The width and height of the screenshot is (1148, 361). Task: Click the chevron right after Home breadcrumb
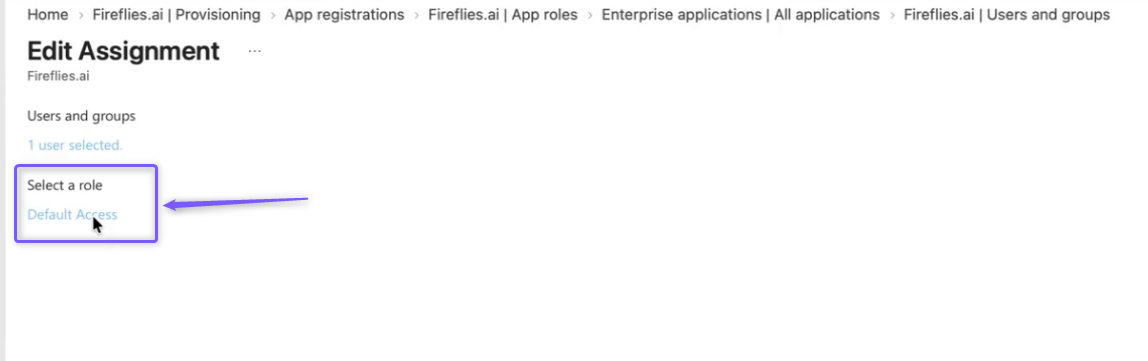81,15
